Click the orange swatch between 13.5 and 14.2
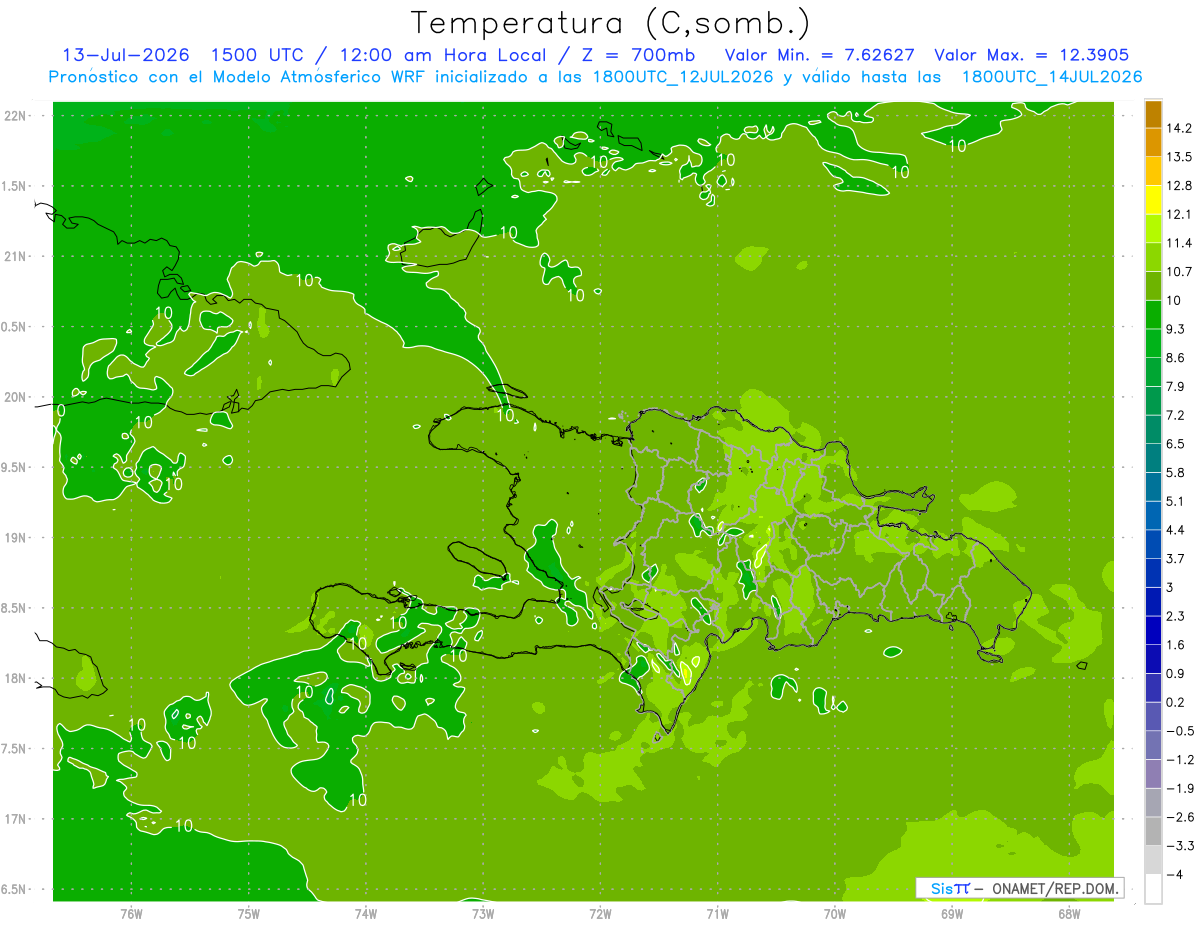 [x=1153, y=143]
